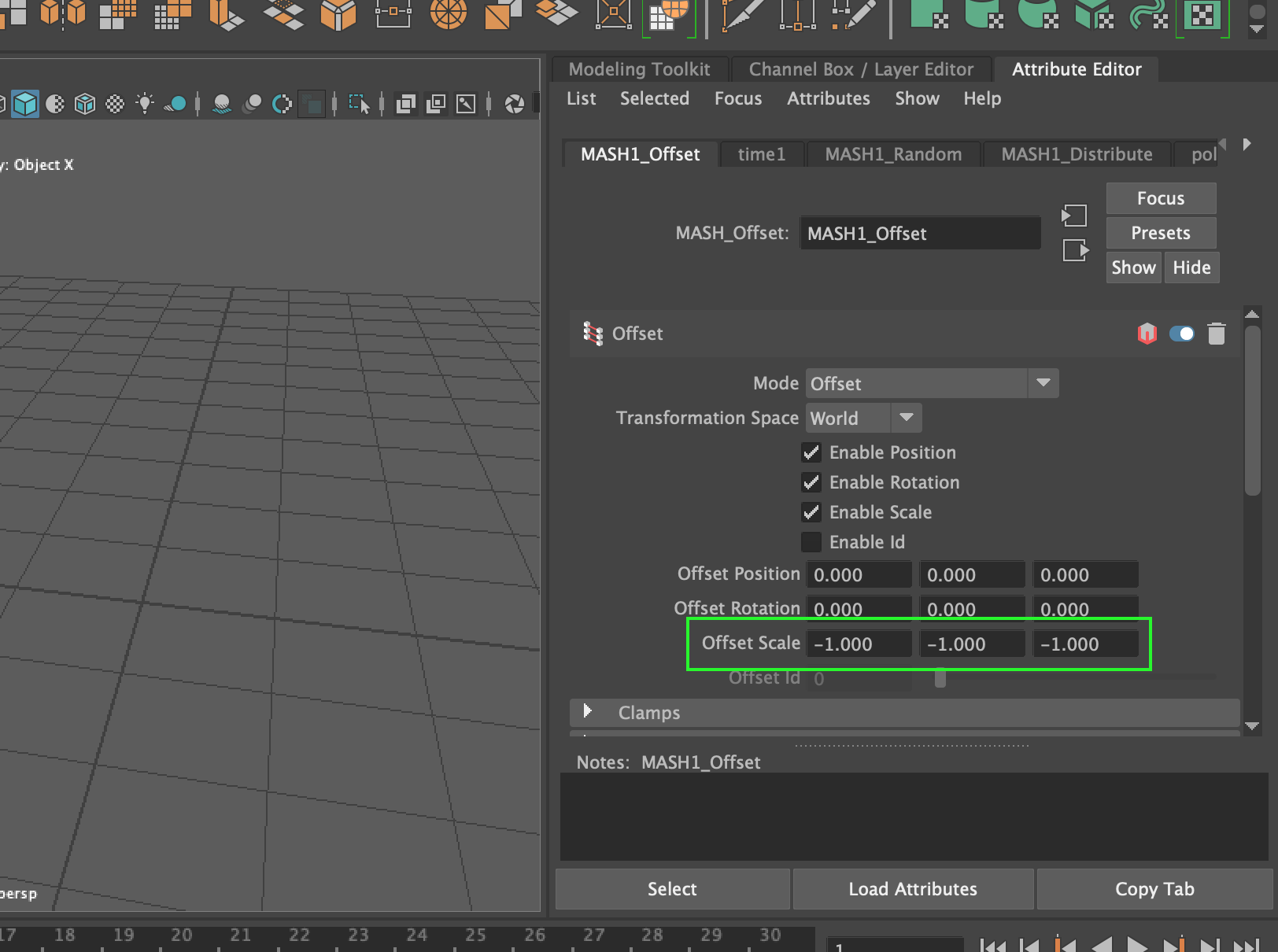
Task: Enable the Id checkbox
Action: 811,541
